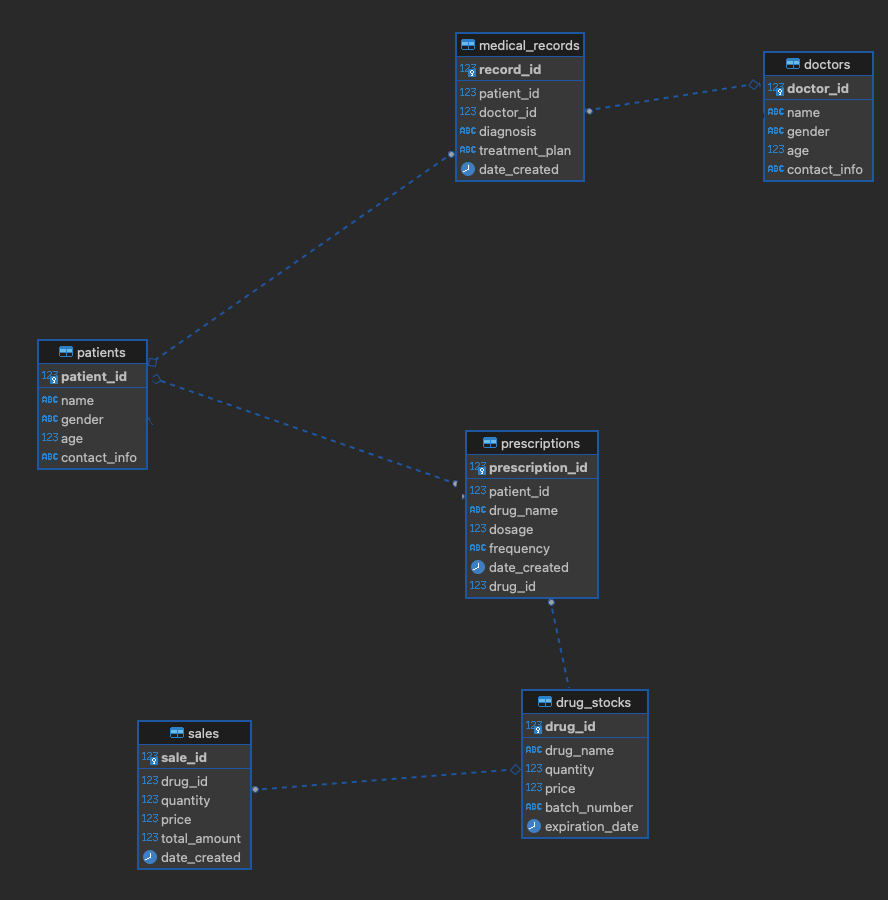Select the total_amount column
This screenshot has height=900, width=888.
(x=195, y=838)
